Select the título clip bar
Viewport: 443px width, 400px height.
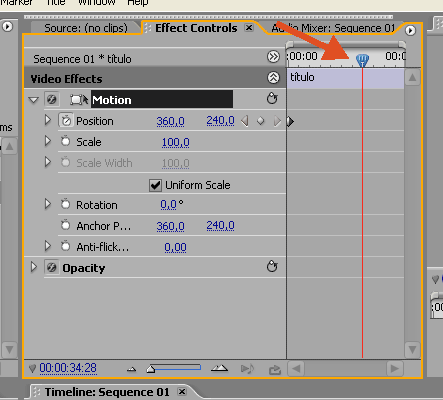345,78
